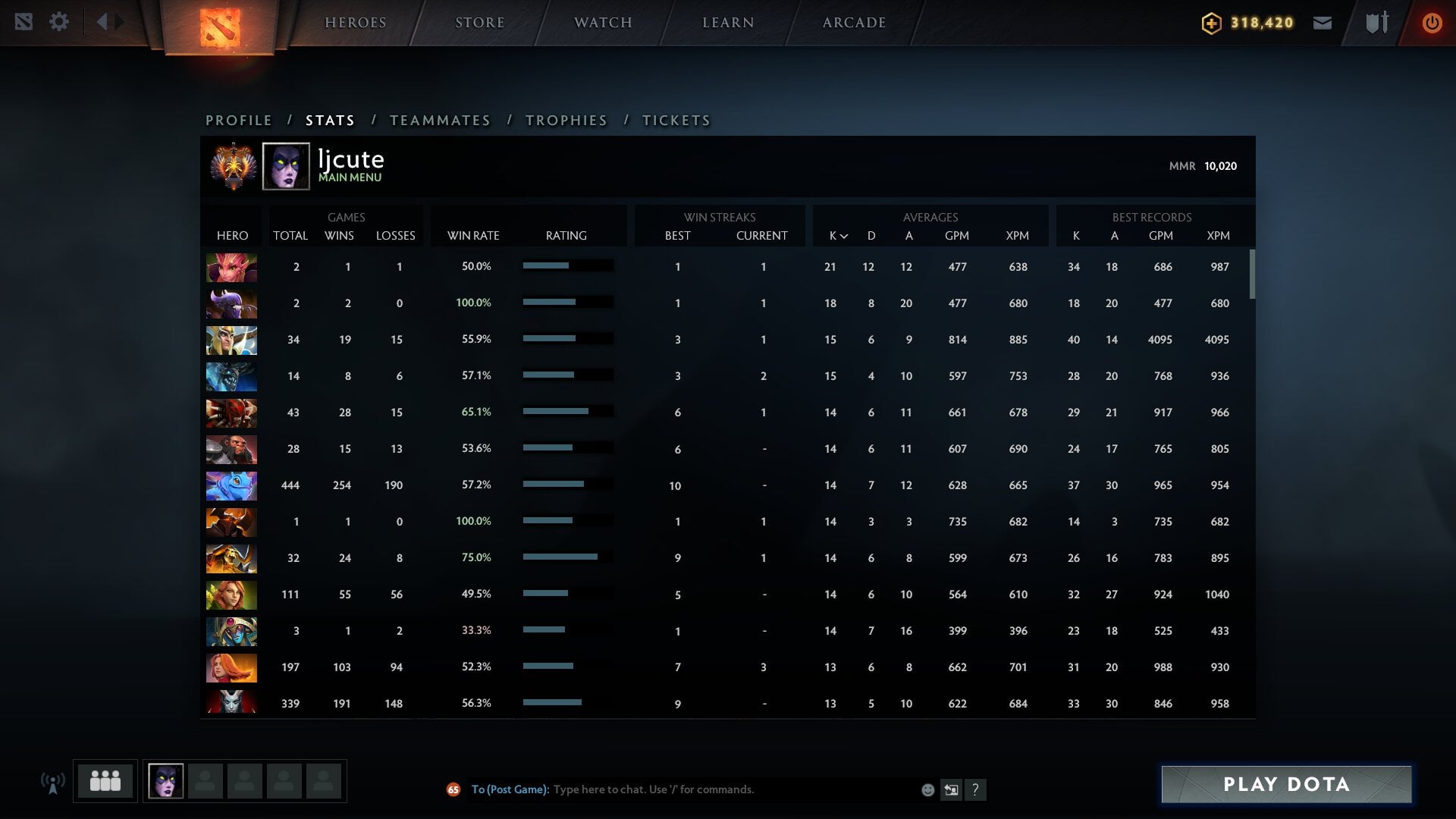Select the Puck hero row icon
1456x819 pixels.
coord(231,485)
